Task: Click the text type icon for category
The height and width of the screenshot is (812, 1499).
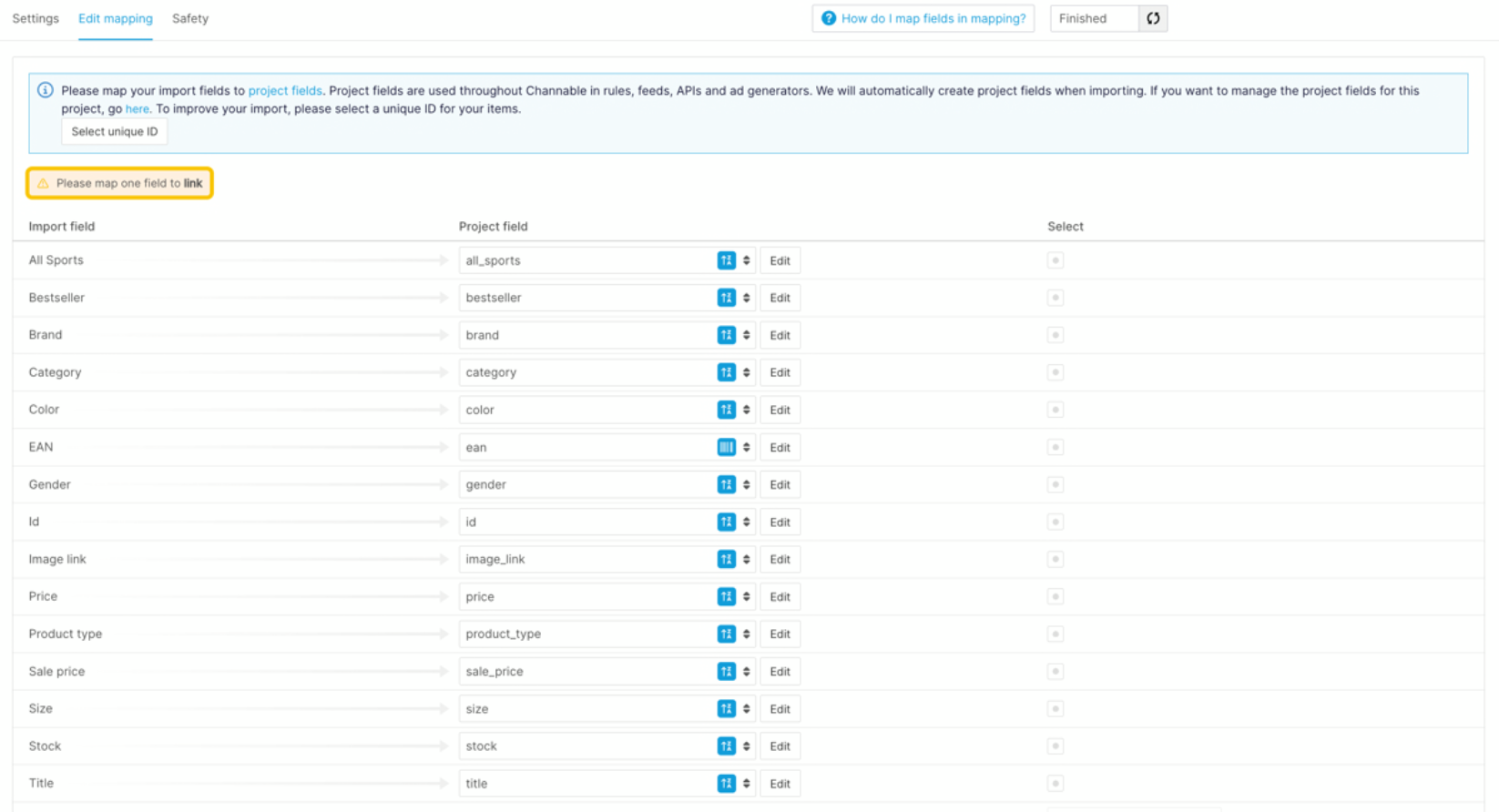Action: (726, 372)
